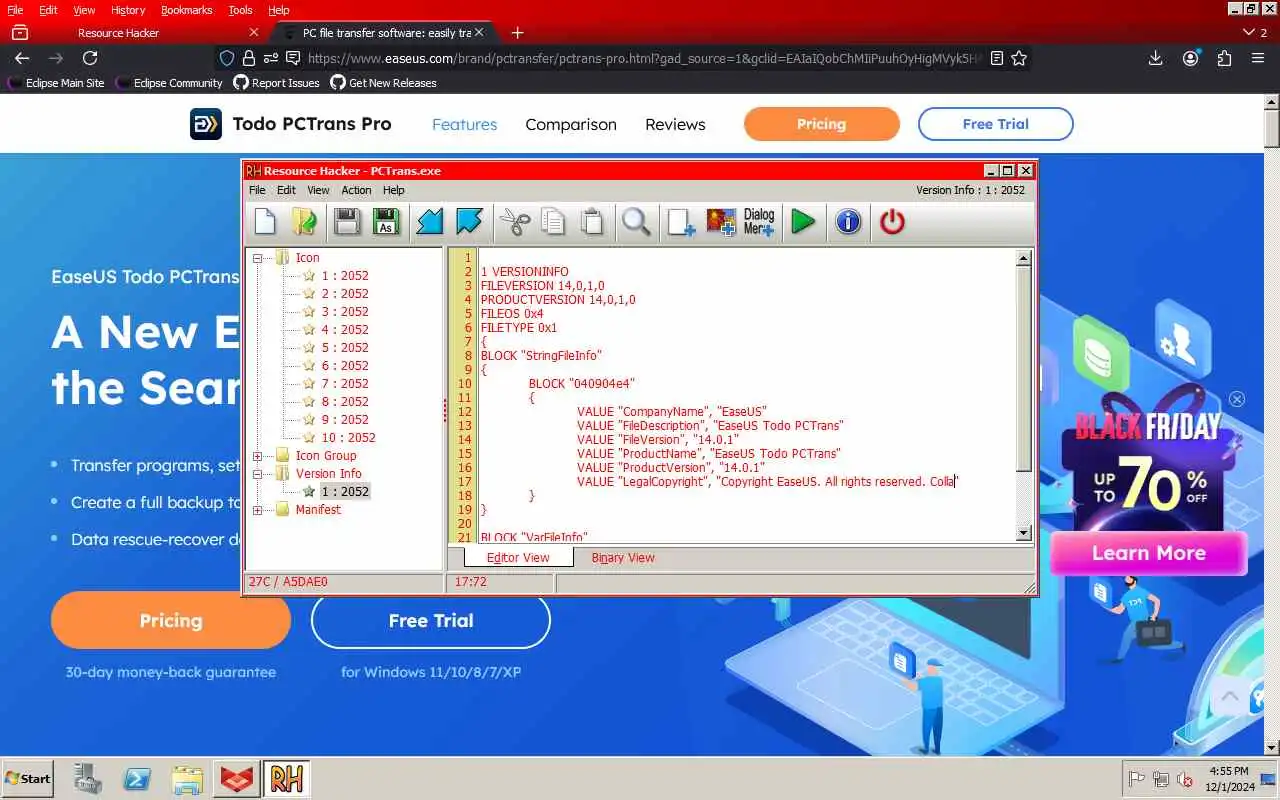1280x800 pixels.
Task: Collapse the Version Info folder
Action: [257, 474]
